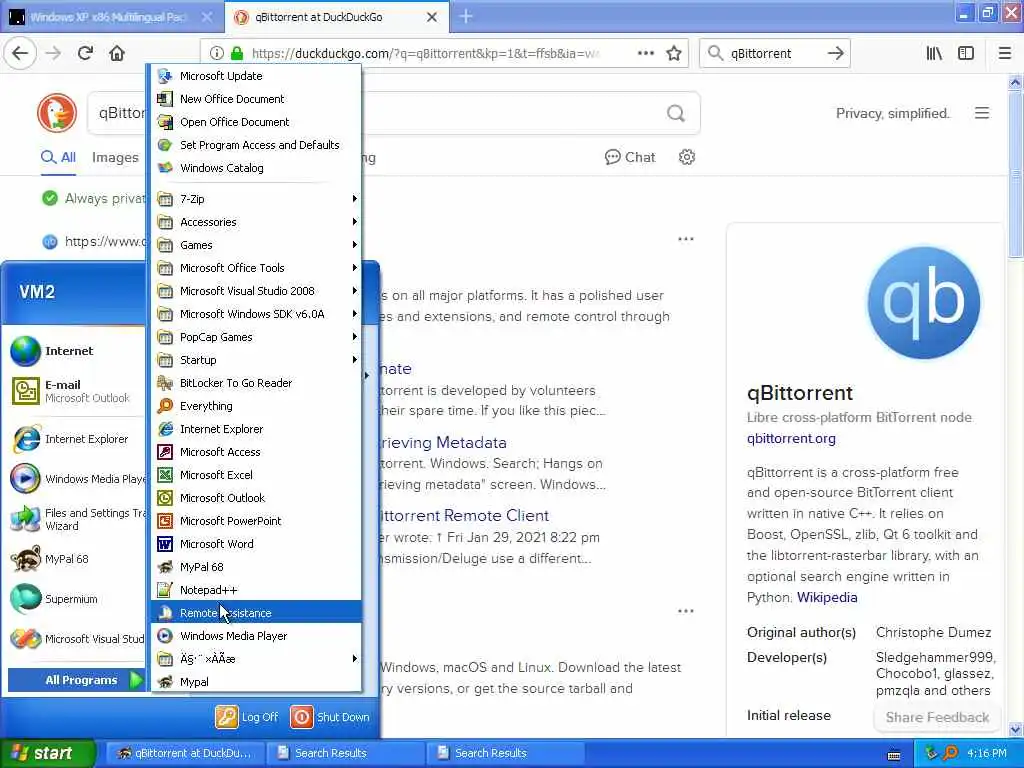Open the Chat link on DuckDuckGo
Image resolution: width=1024 pixels, height=768 pixels.
[x=630, y=157]
